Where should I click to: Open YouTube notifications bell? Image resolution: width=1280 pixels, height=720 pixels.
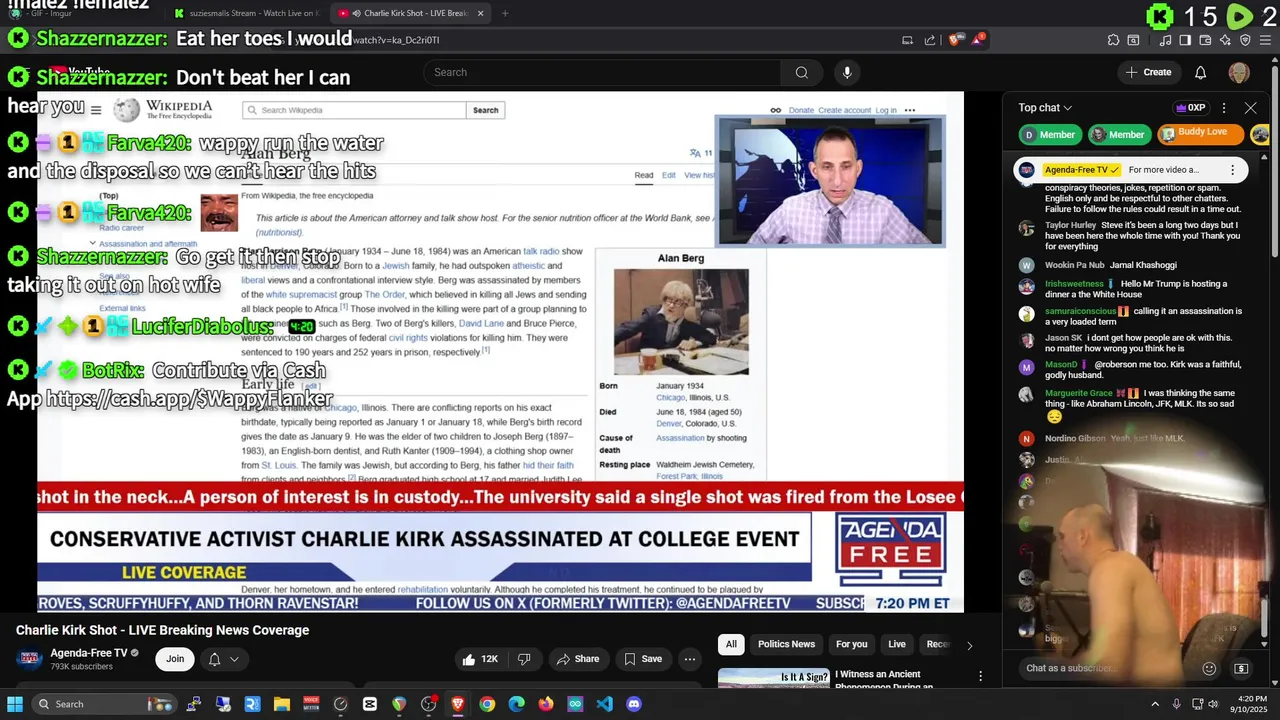pyautogui.click(x=1200, y=72)
